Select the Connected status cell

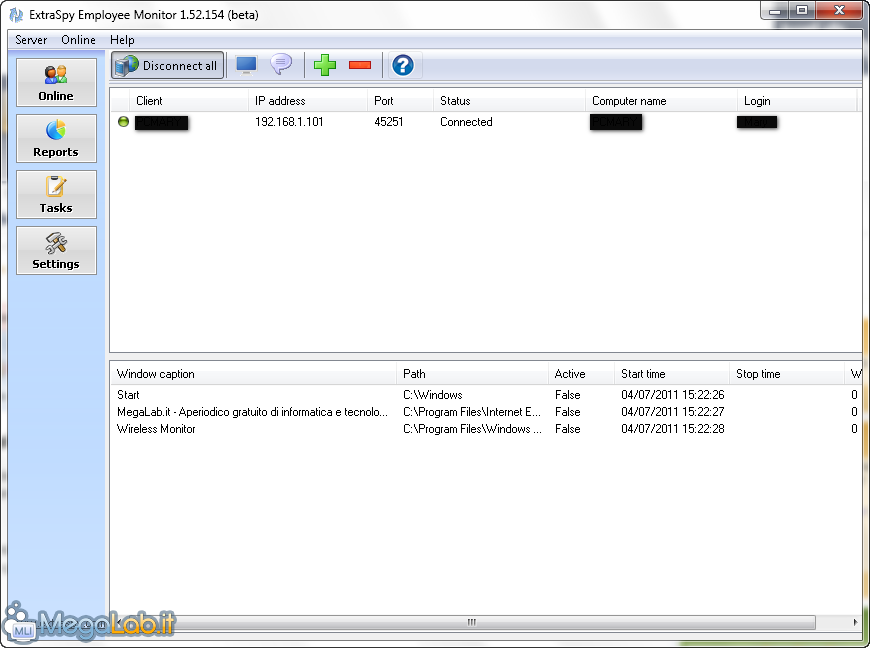point(466,122)
